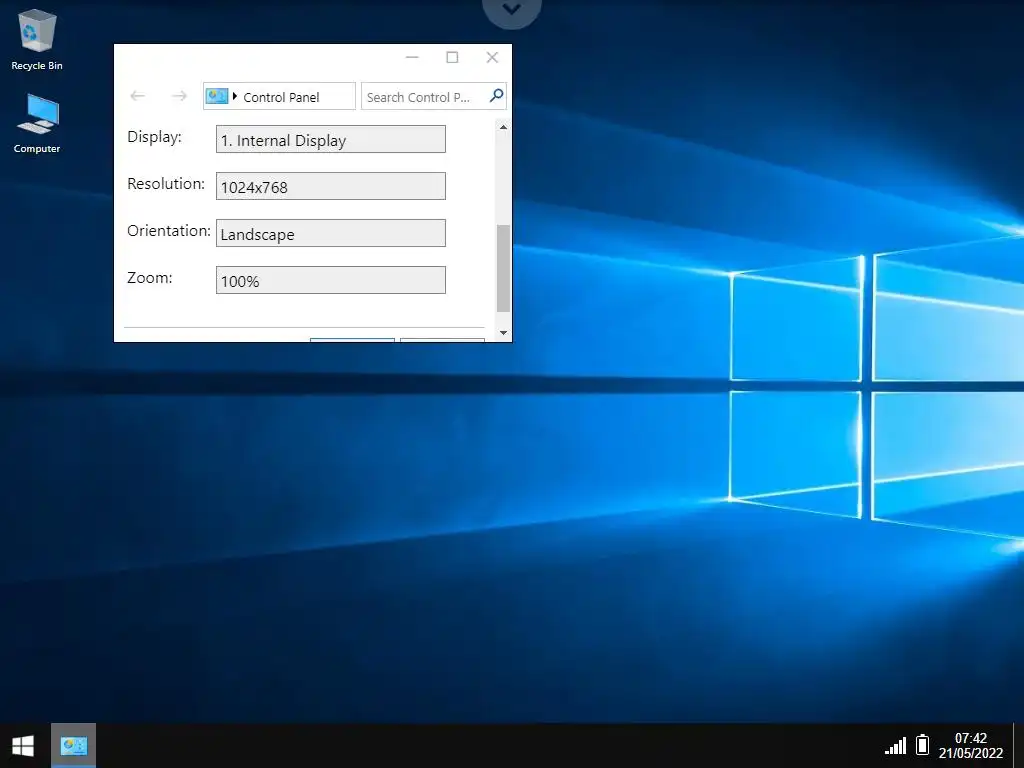Click the back arrow in Control Panel
The image size is (1024, 768).
click(x=137, y=96)
